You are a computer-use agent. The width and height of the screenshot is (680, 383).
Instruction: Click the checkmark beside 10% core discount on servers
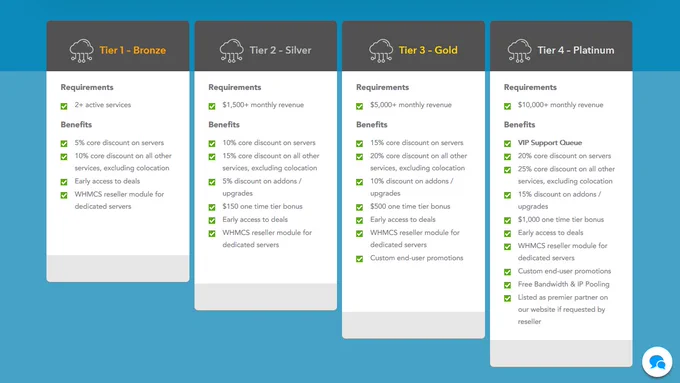point(212,143)
